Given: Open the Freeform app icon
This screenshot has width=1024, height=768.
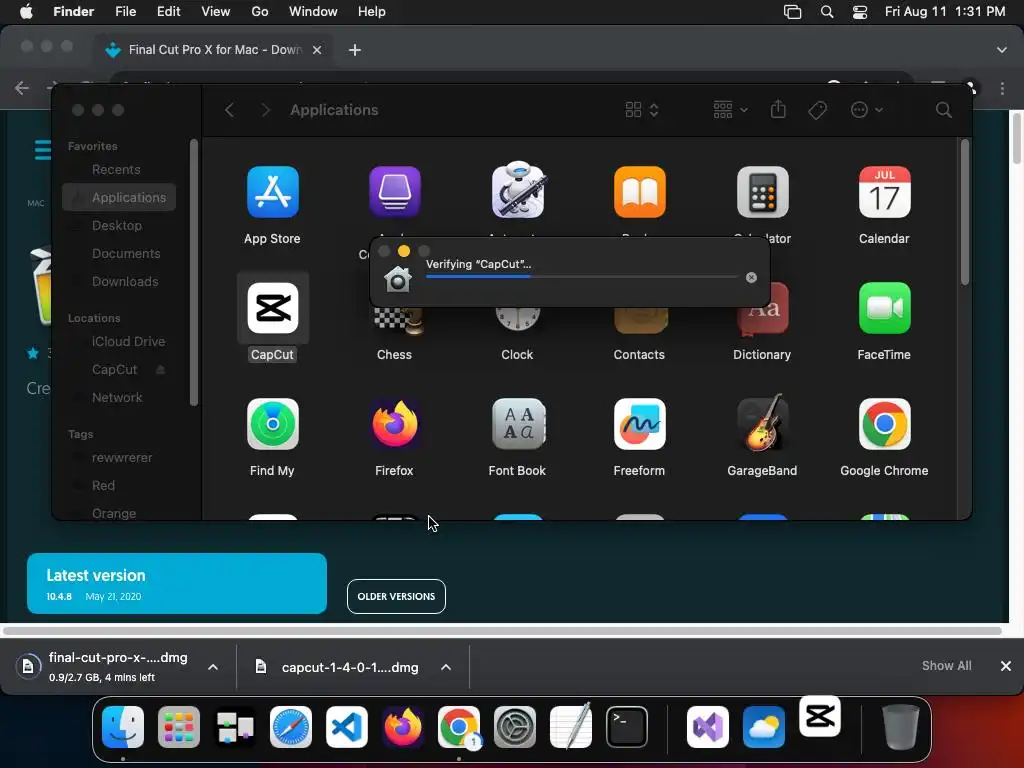Looking at the screenshot, I should pos(639,424).
